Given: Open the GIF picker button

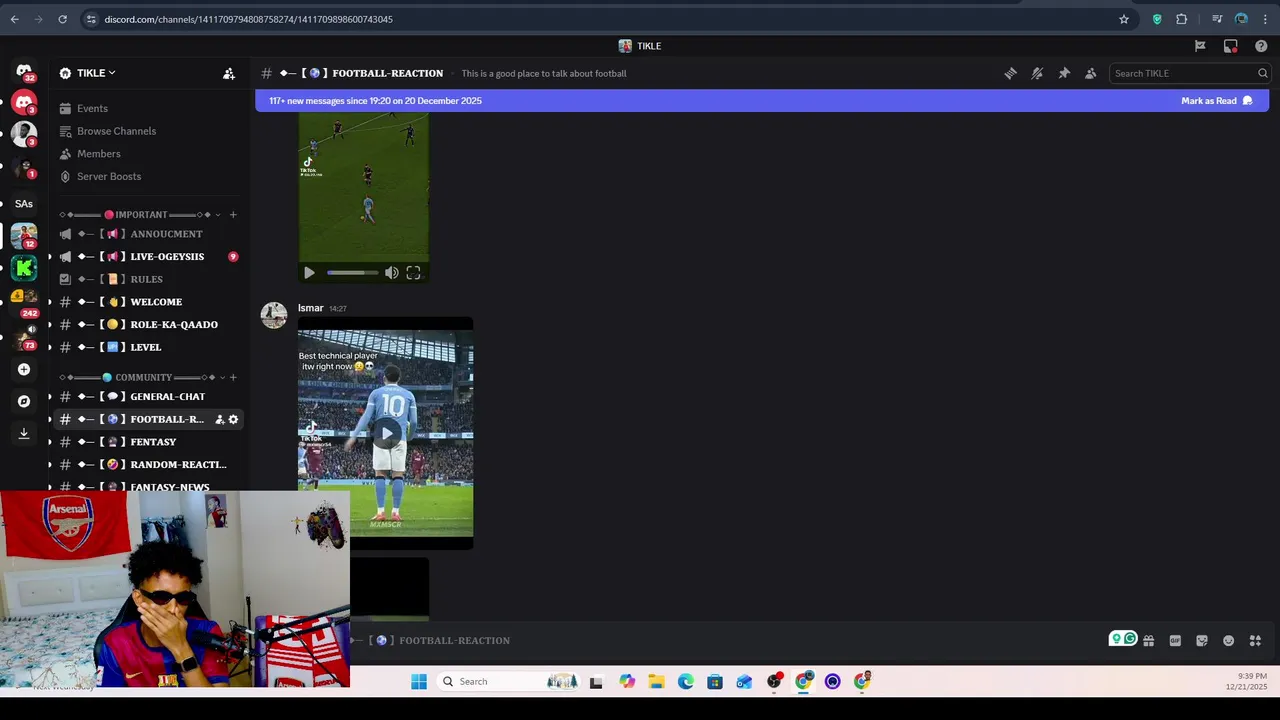Looking at the screenshot, I should click(1175, 640).
